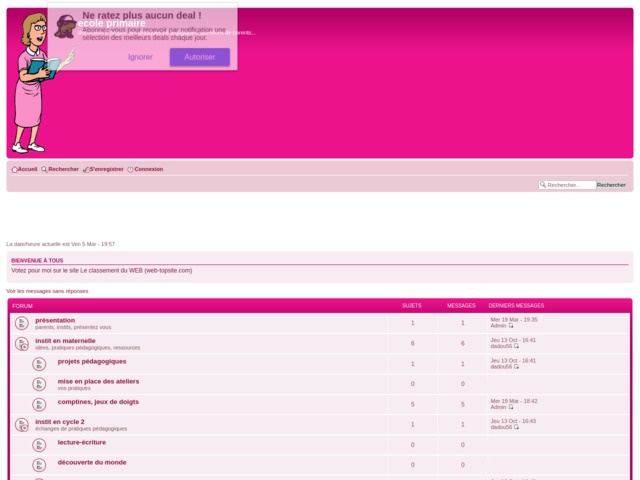The image size is (640, 480).
Task: View latest post icon in présentation row
Action: (x=511, y=326)
